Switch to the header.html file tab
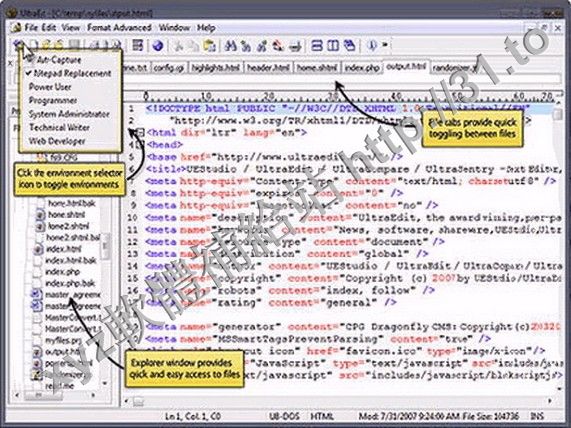Viewport: 571px width, 428px height. tap(268, 68)
